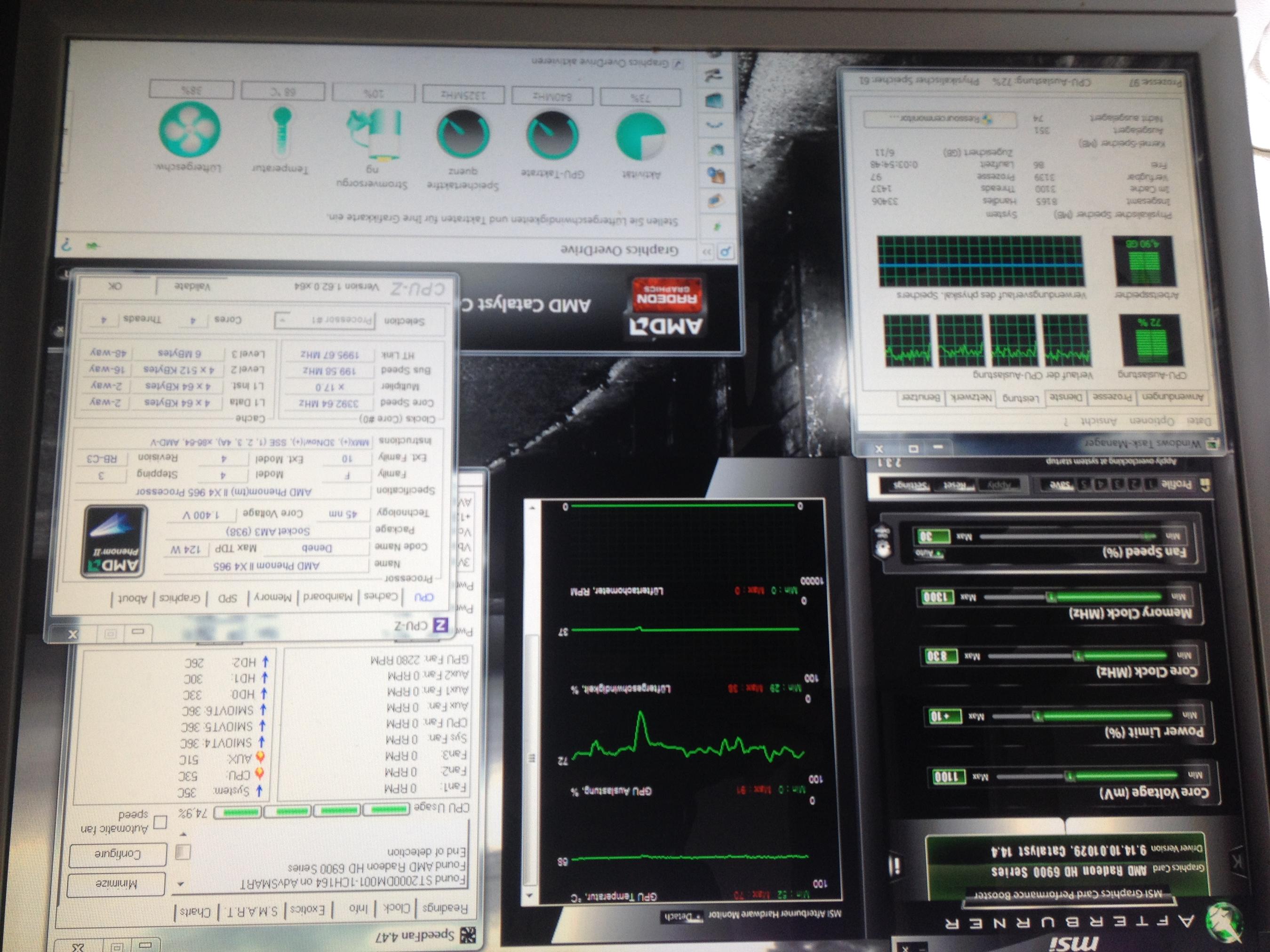Click the Afterburner fan user-define gear icon
Screen dimensions: 1270x952
point(883,548)
